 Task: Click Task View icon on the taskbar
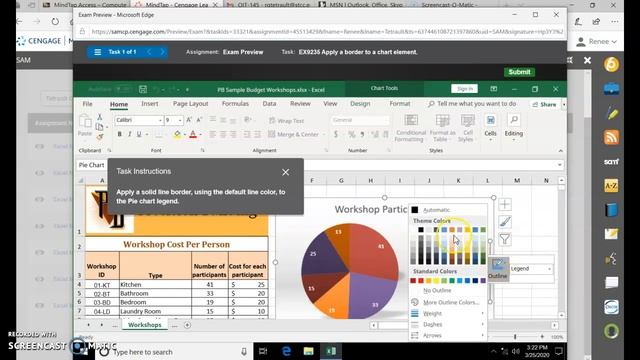263,351
